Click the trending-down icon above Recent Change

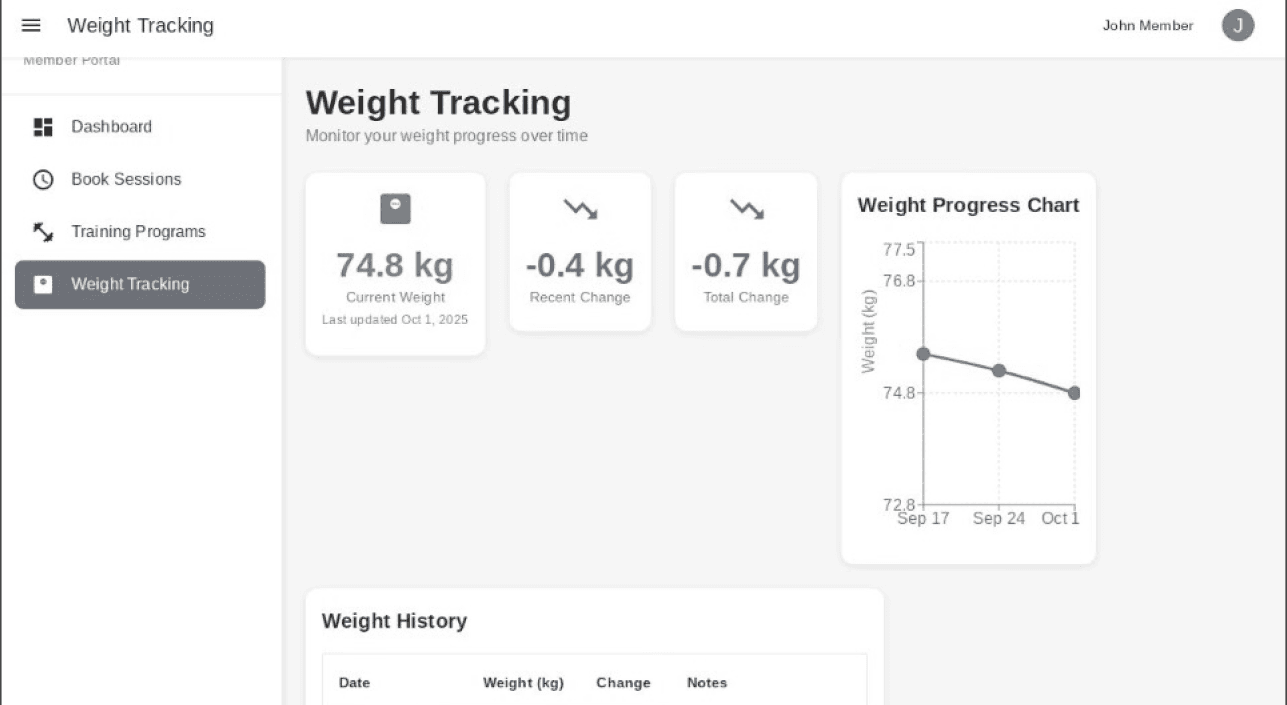point(580,208)
